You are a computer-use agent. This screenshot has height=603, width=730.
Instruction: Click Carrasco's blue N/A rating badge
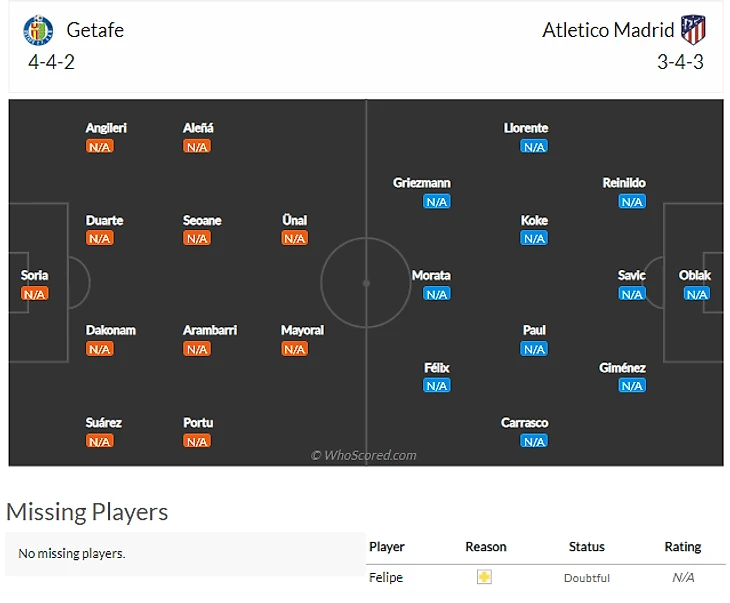534,441
